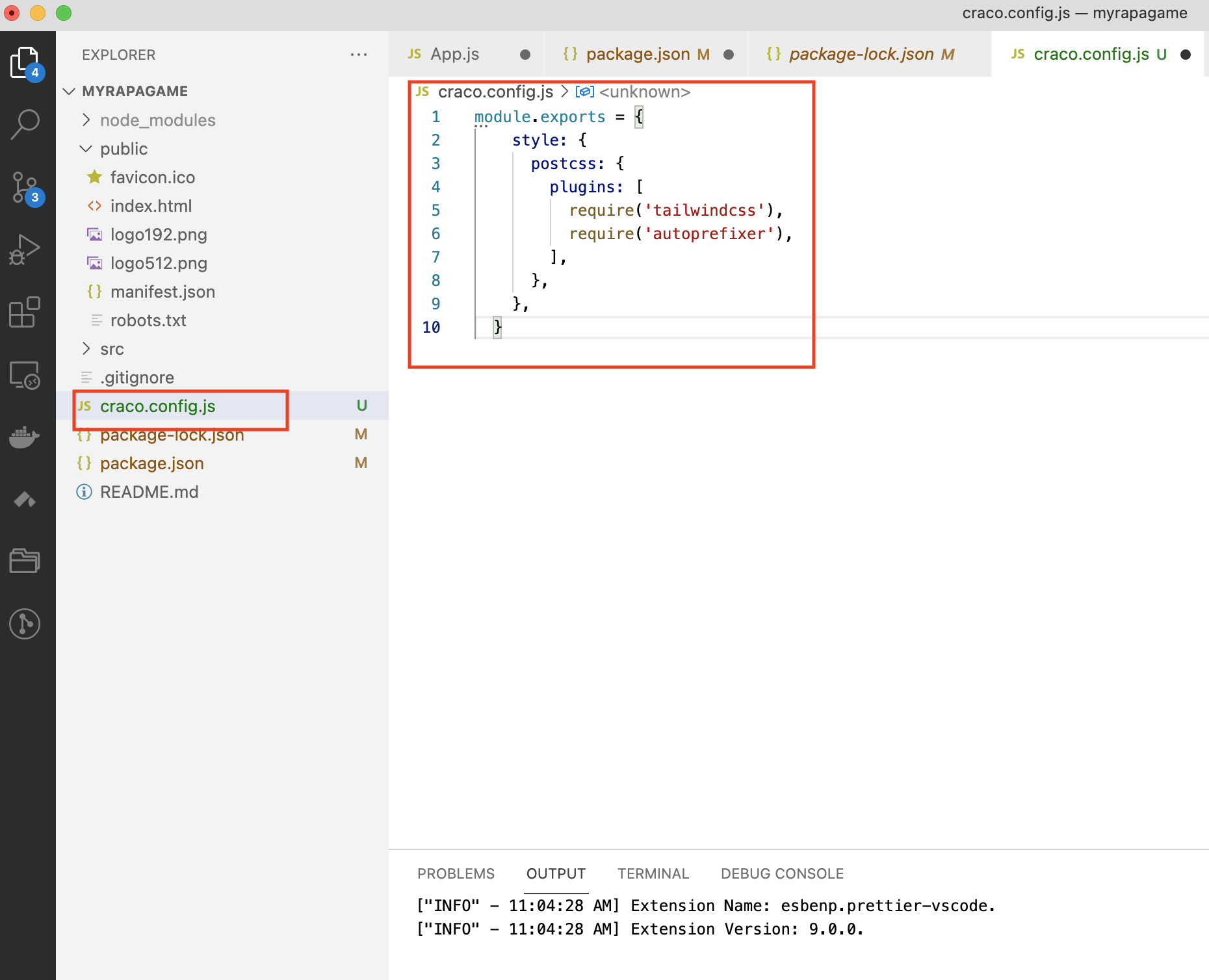Expand the src folder
This screenshot has height=980, width=1209.
tap(112, 349)
